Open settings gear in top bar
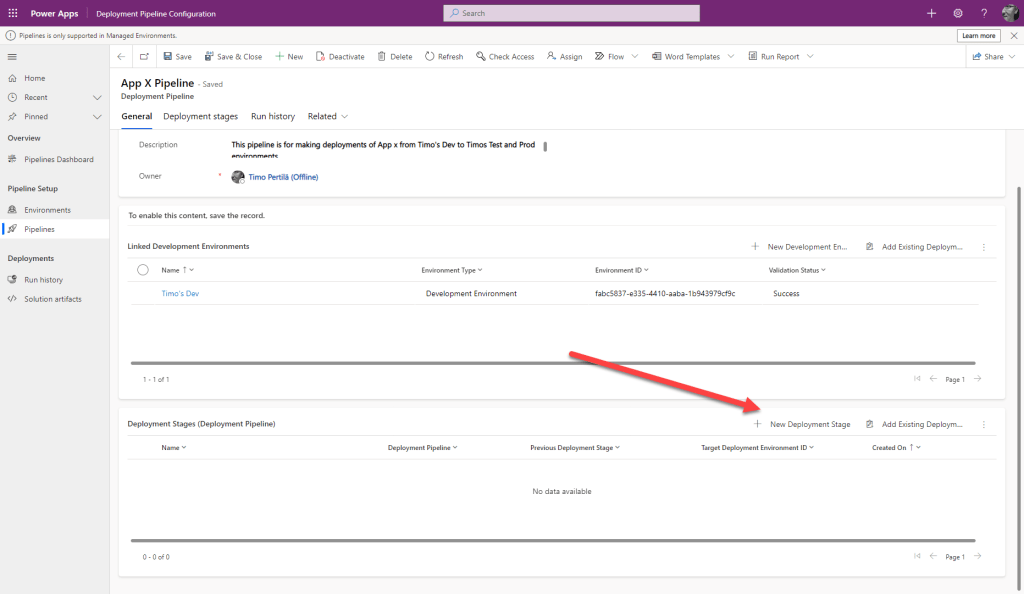This screenshot has height=594, width=1024. (958, 13)
